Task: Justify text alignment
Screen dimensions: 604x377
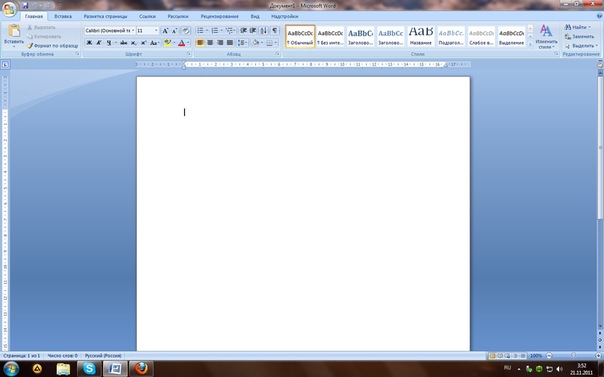Action: click(230, 43)
